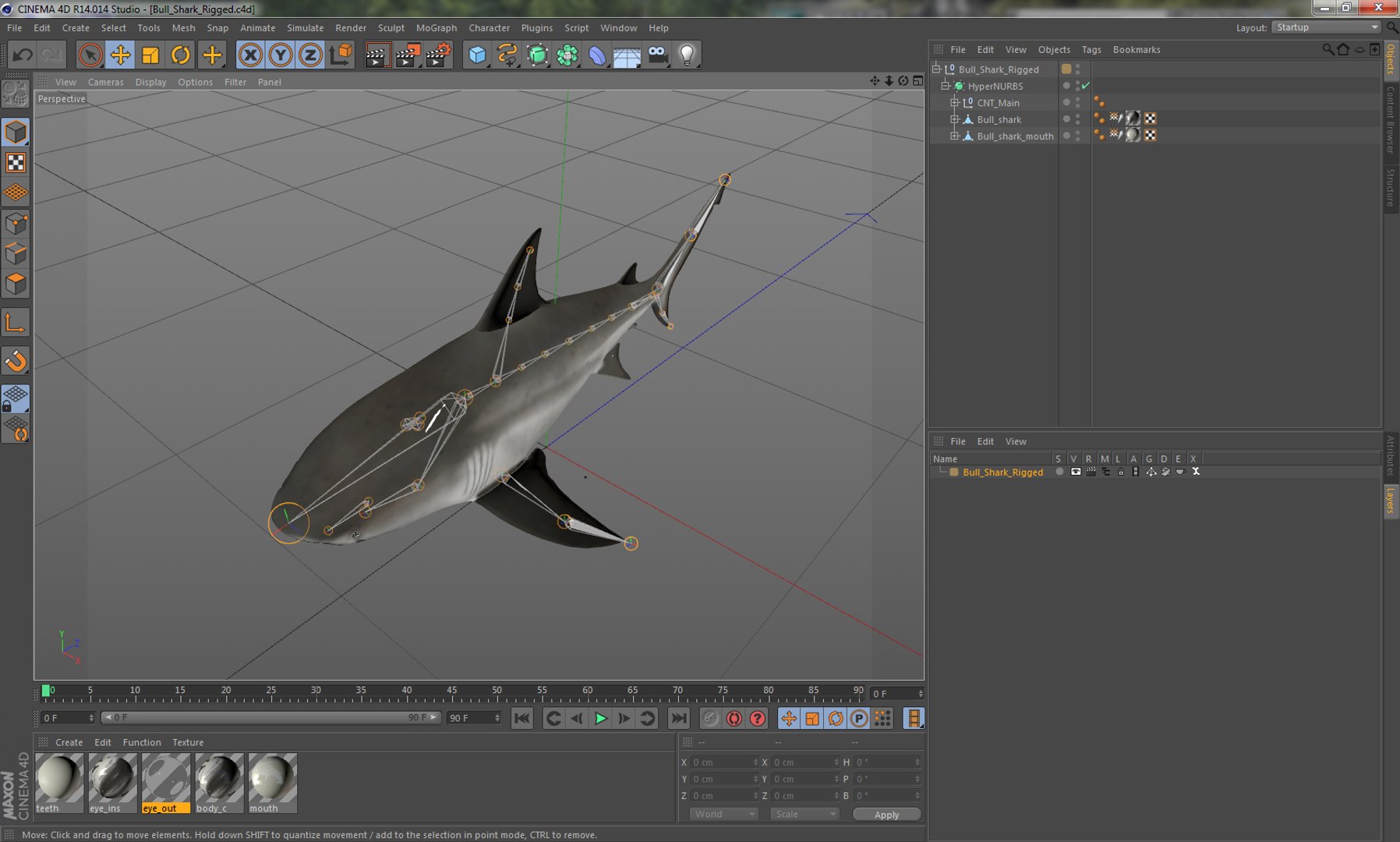Switch to Polygons mode
Image resolution: width=1400 pixels, height=842 pixels.
point(16,284)
